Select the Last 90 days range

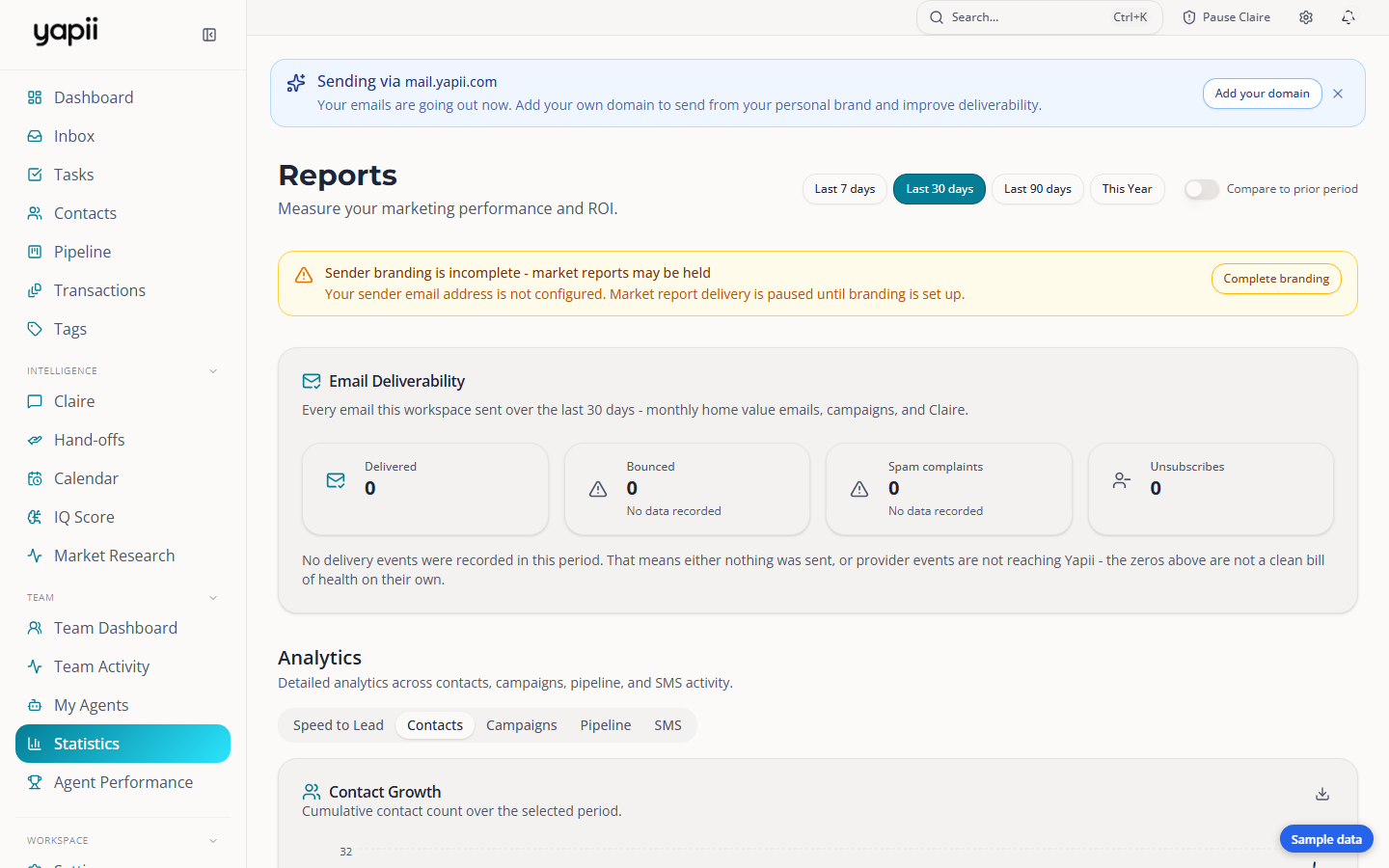pyautogui.click(x=1038, y=189)
